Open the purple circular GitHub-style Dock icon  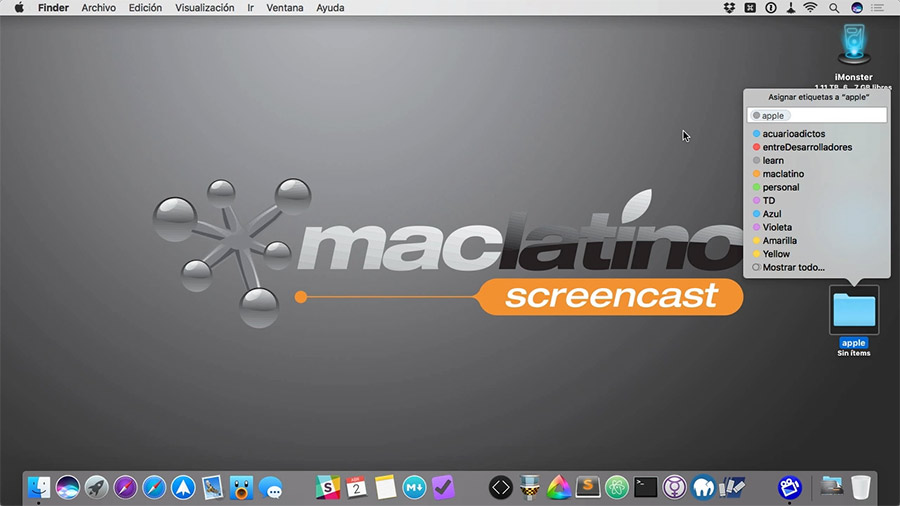[x=674, y=488]
